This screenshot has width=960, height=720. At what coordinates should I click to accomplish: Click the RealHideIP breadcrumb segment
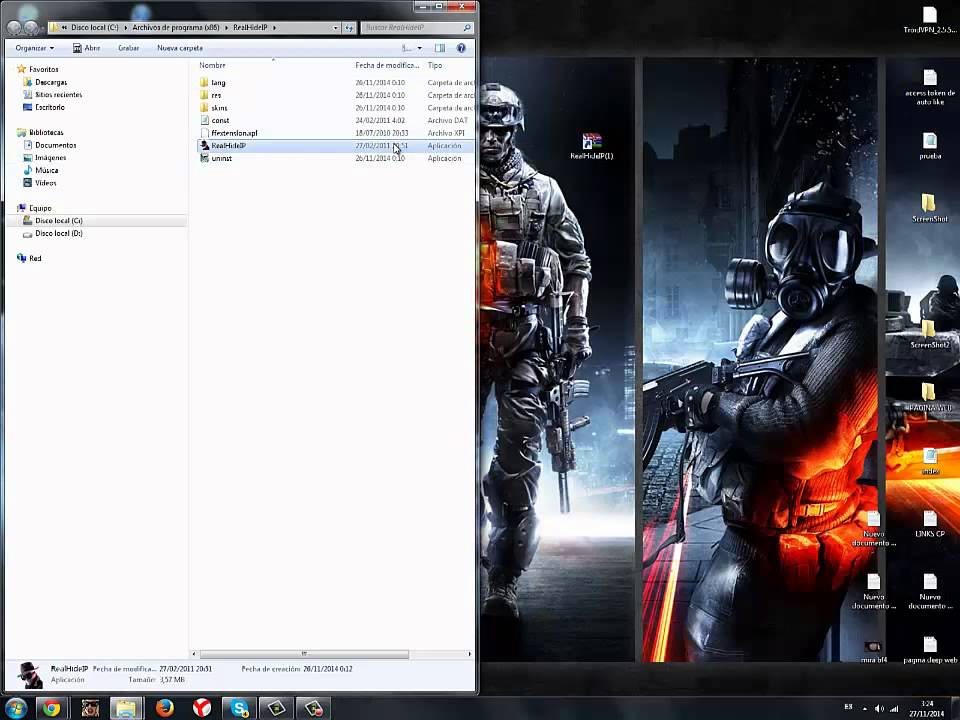(x=250, y=28)
